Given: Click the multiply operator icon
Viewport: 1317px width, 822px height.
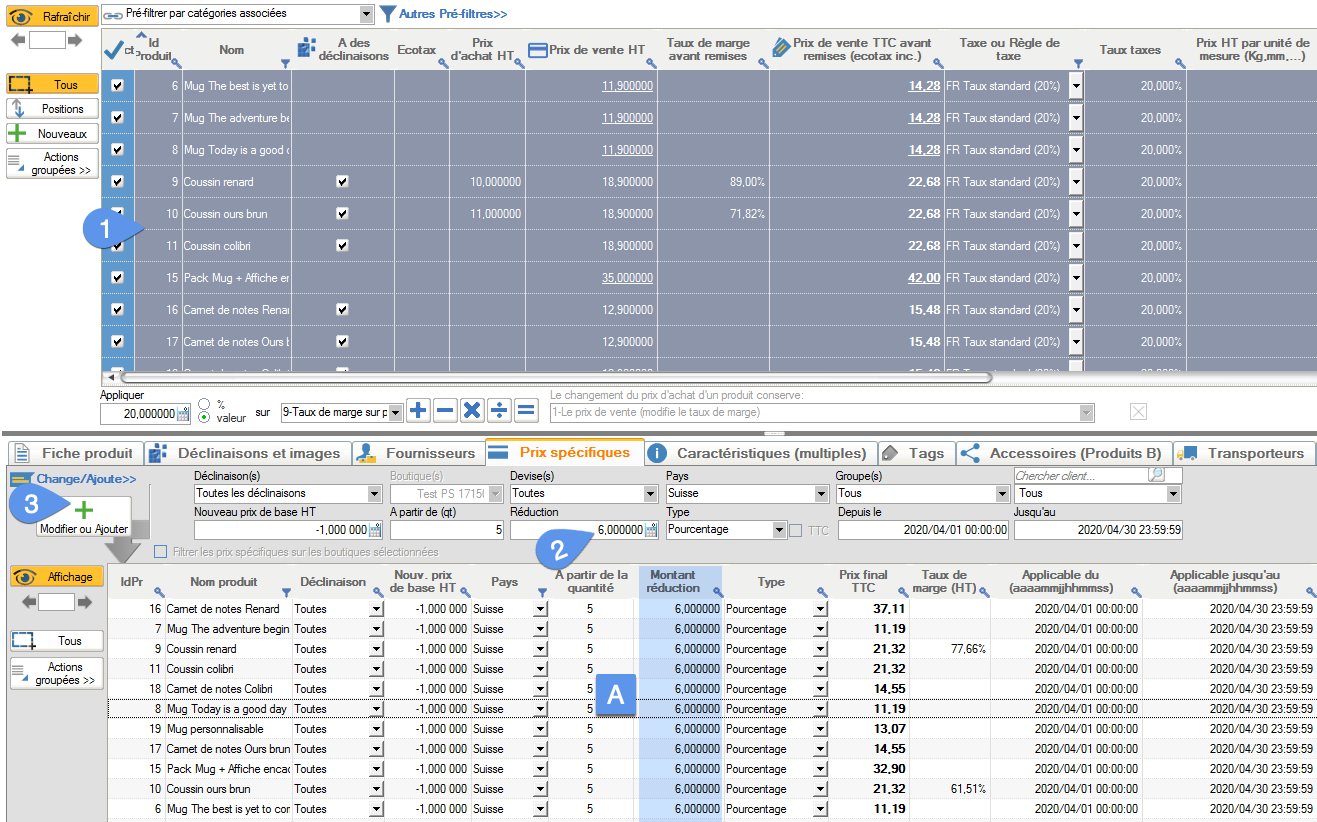Looking at the screenshot, I should click(473, 410).
